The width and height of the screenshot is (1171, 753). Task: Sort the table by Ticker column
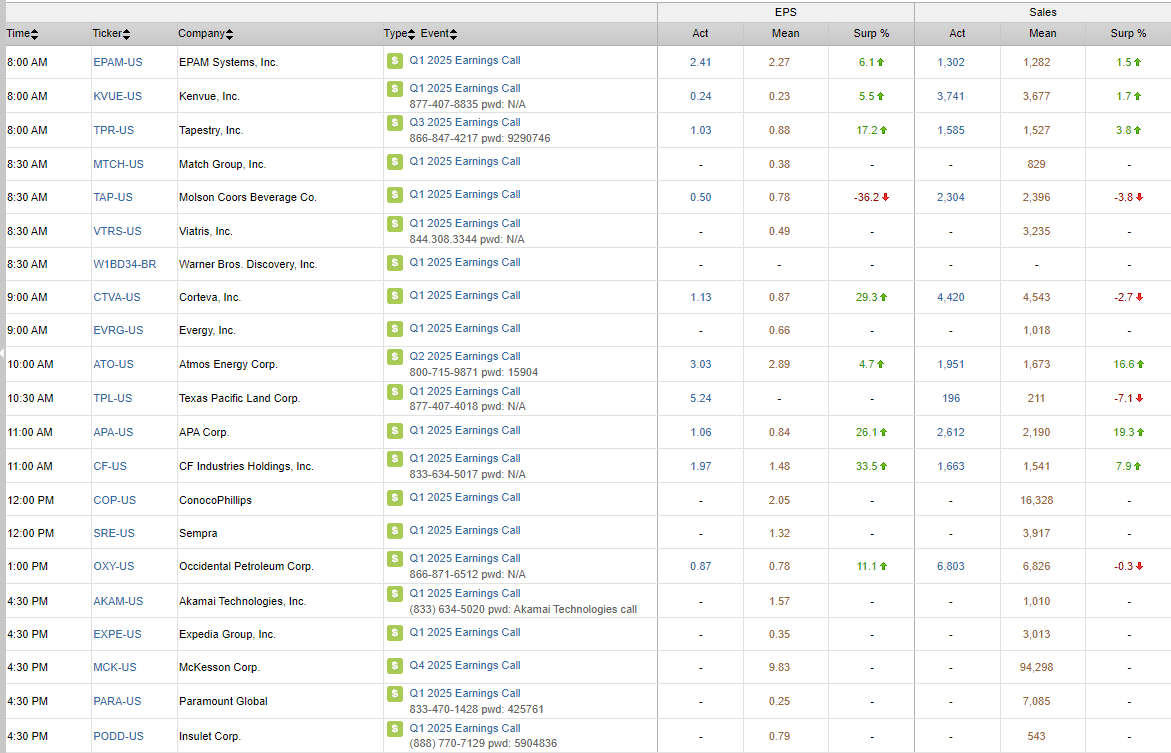111,34
